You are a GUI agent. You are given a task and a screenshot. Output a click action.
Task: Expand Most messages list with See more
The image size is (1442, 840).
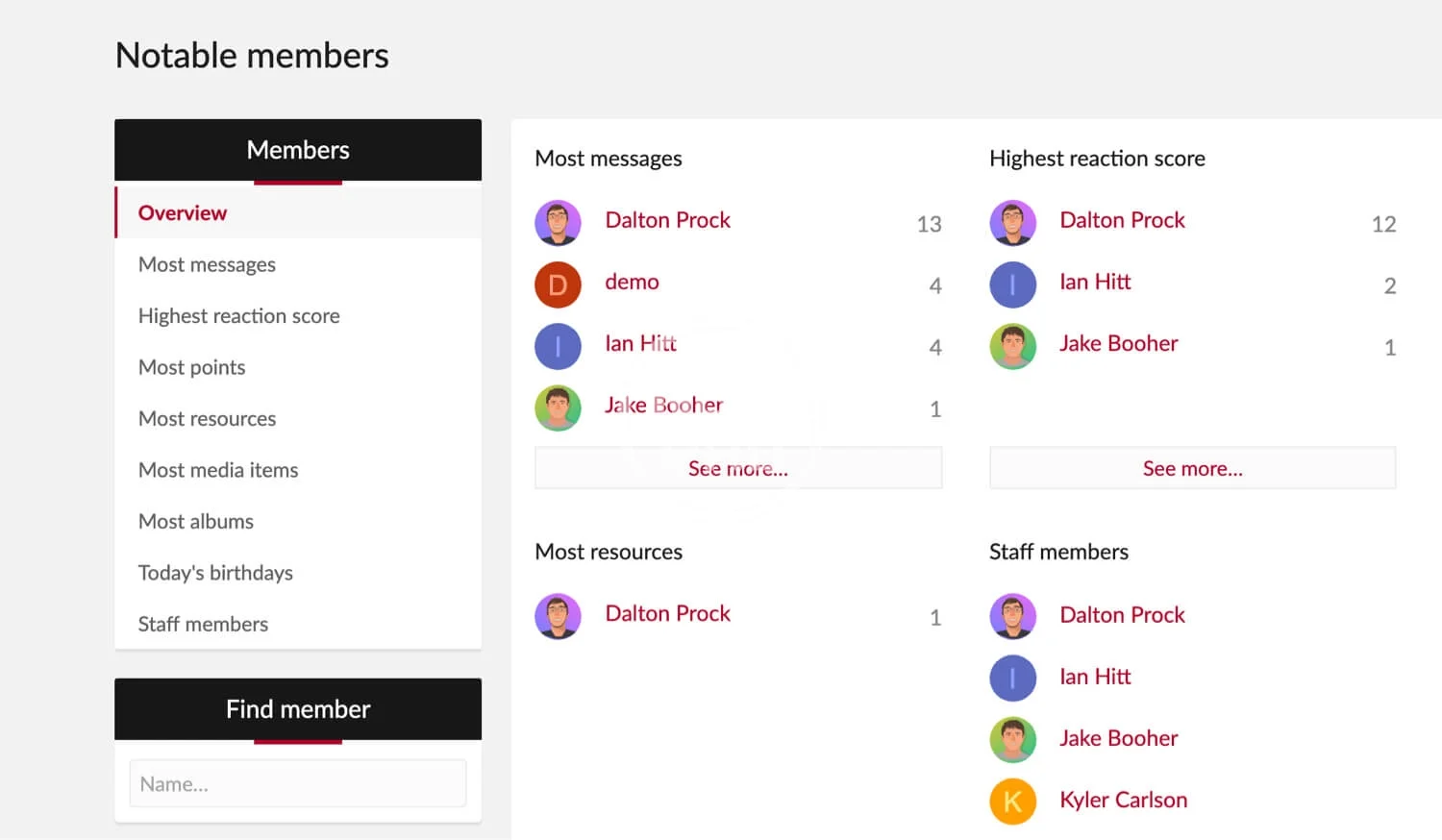(737, 468)
